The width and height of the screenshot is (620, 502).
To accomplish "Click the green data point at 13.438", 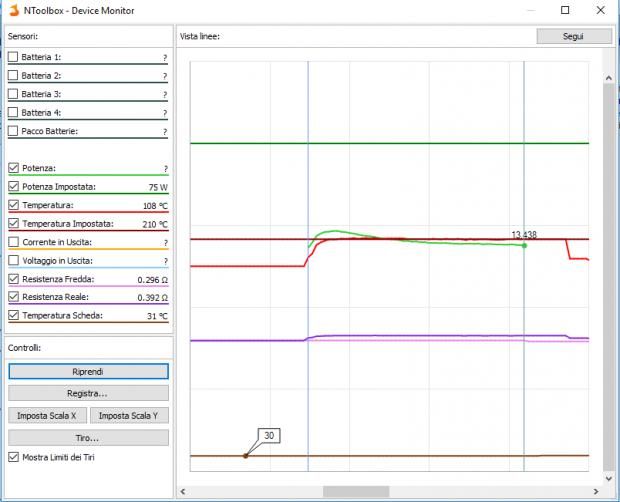I will [524, 245].
